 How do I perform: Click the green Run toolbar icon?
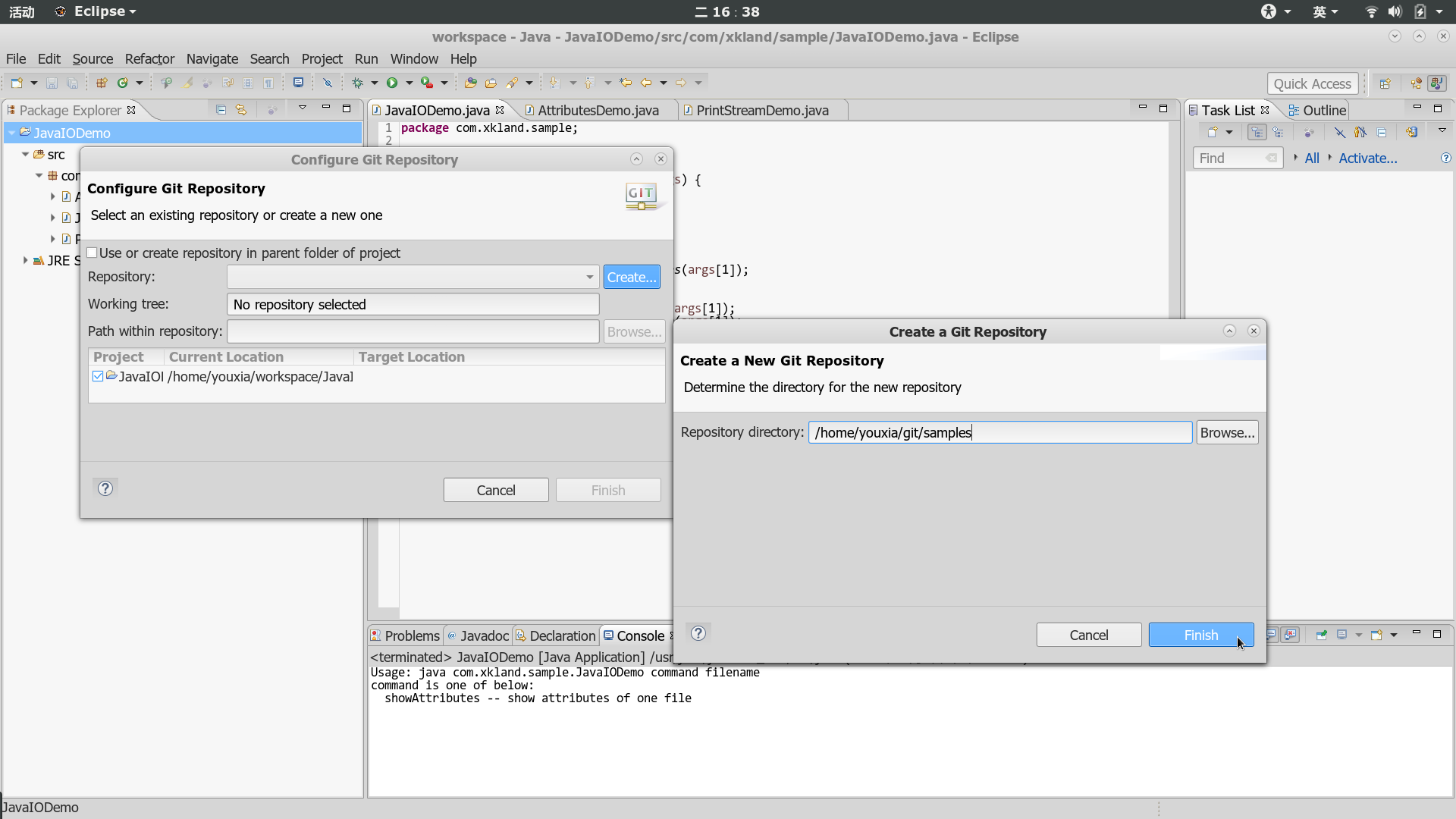(x=392, y=83)
